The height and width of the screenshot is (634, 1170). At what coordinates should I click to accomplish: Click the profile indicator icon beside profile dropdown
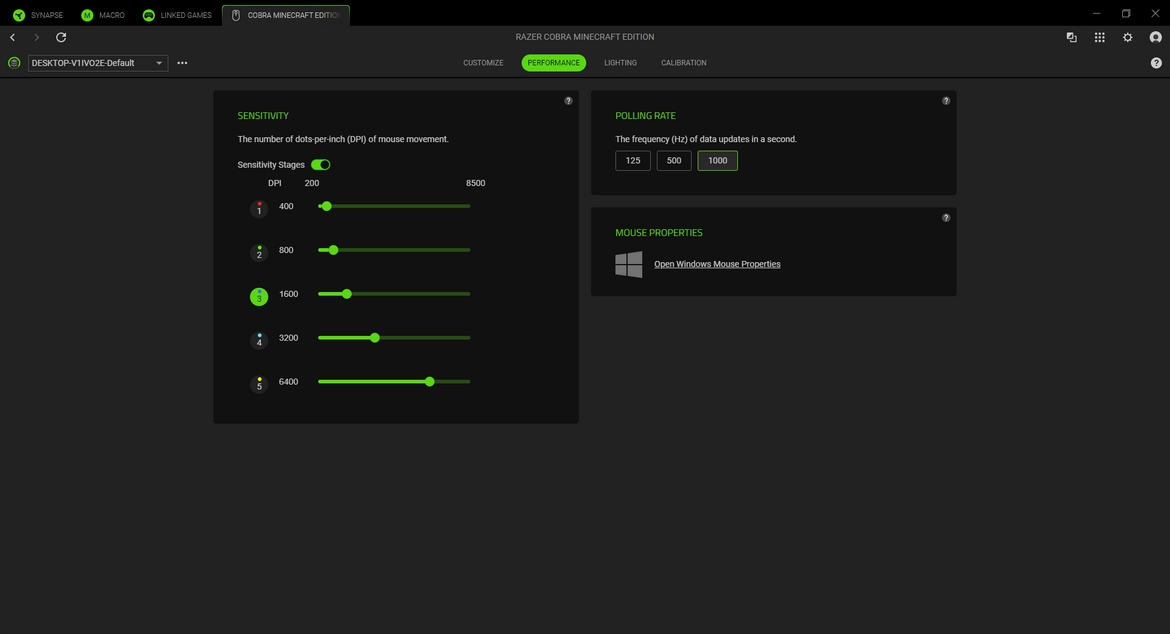(14, 63)
